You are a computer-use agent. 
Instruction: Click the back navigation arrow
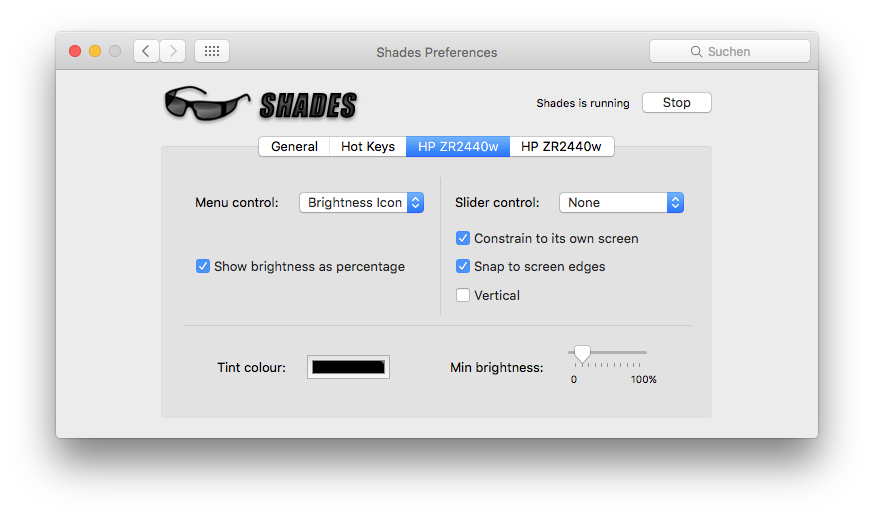147,51
